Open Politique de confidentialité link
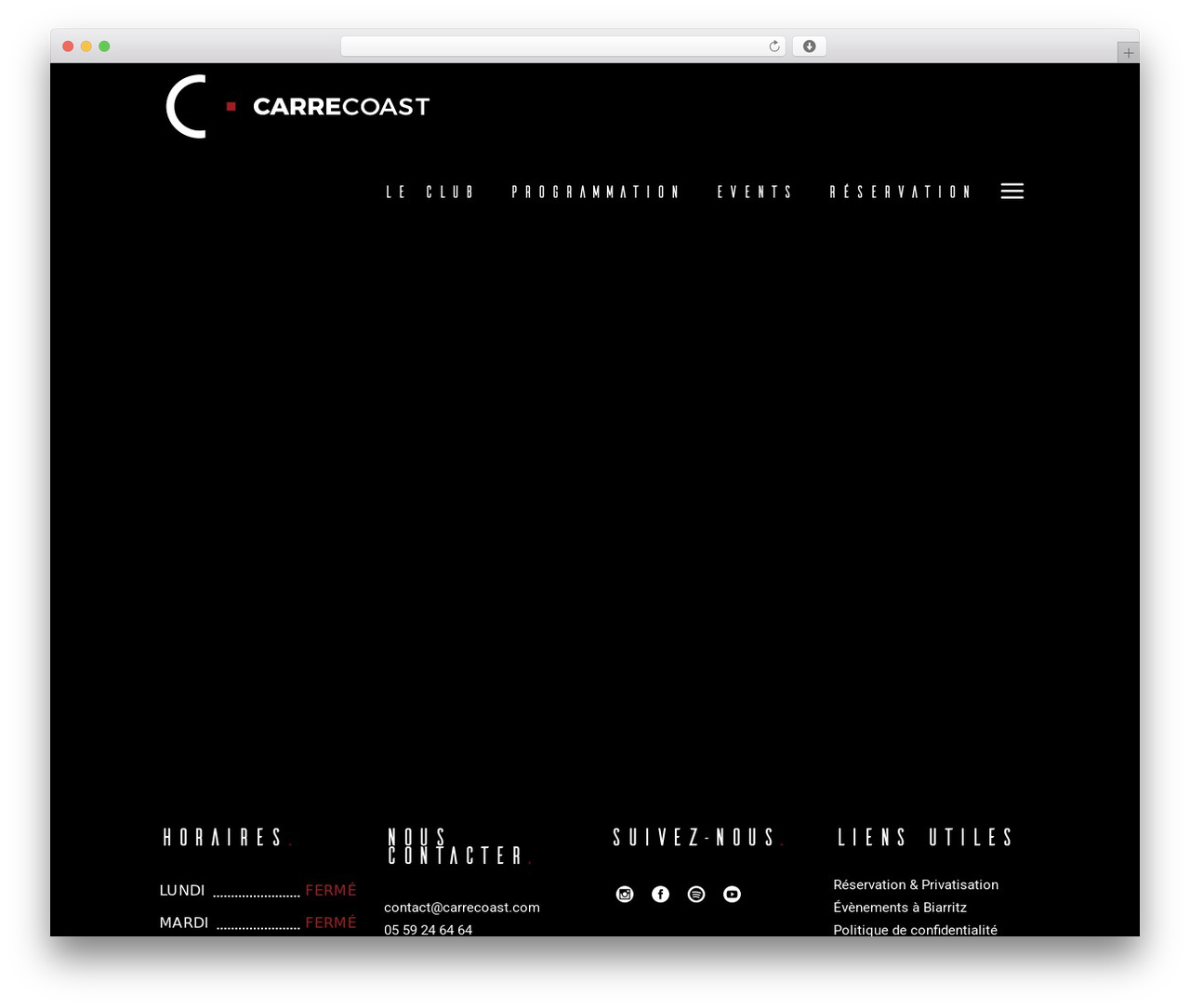Image resolution: width=1190 pixels, height=1008 pixels. coord(915,930)
